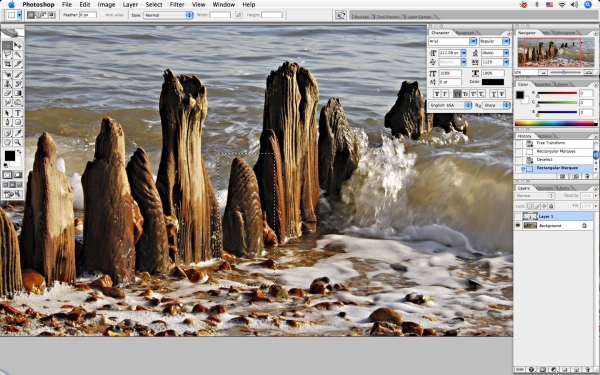Screen dimensions: 600x375
Task: Select the Pen tool
Action: 7,122
